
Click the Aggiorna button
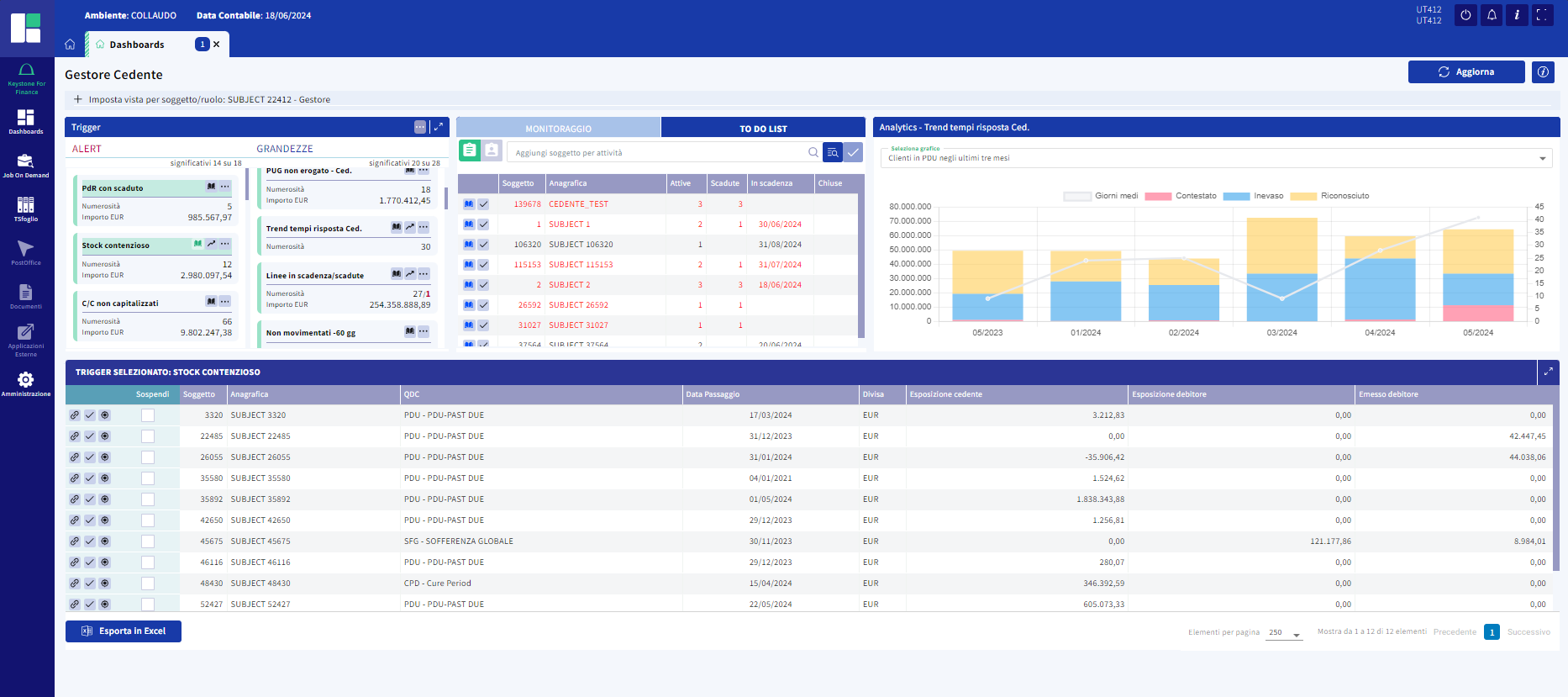1465,72
